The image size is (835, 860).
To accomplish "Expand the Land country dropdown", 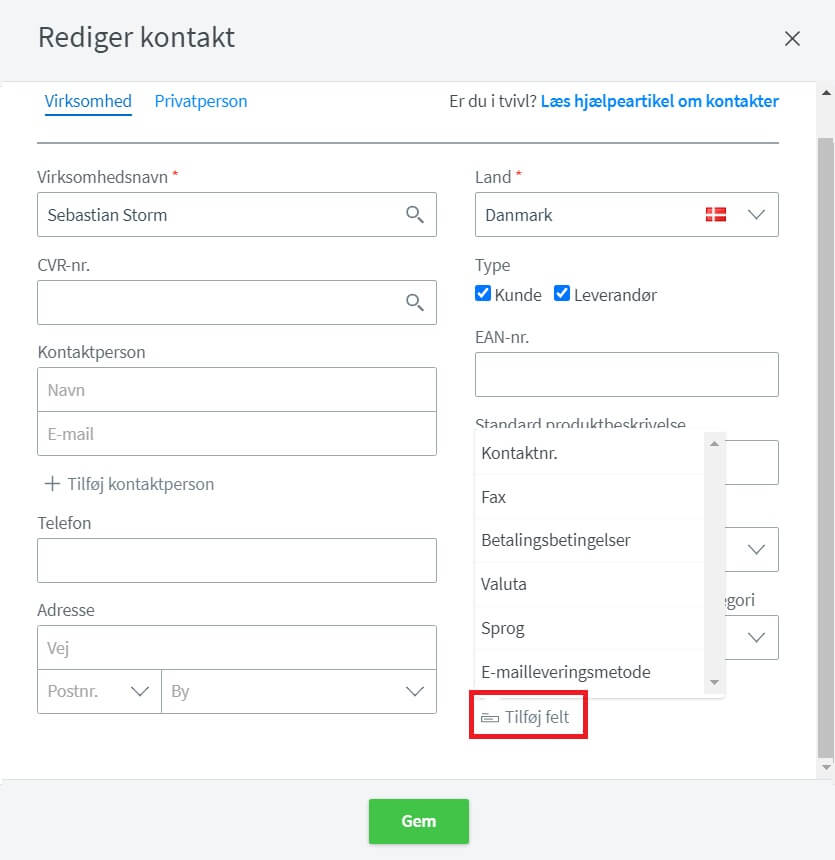I will tap(757, 214).
